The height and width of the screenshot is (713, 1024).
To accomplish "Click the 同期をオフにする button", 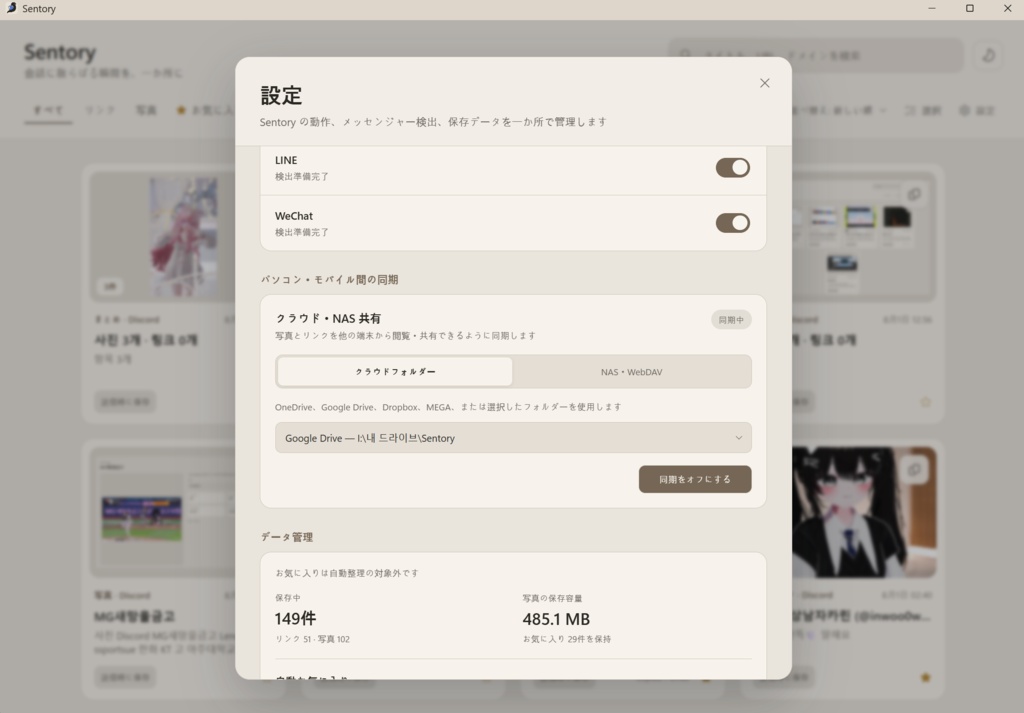I will coord(695,479).
